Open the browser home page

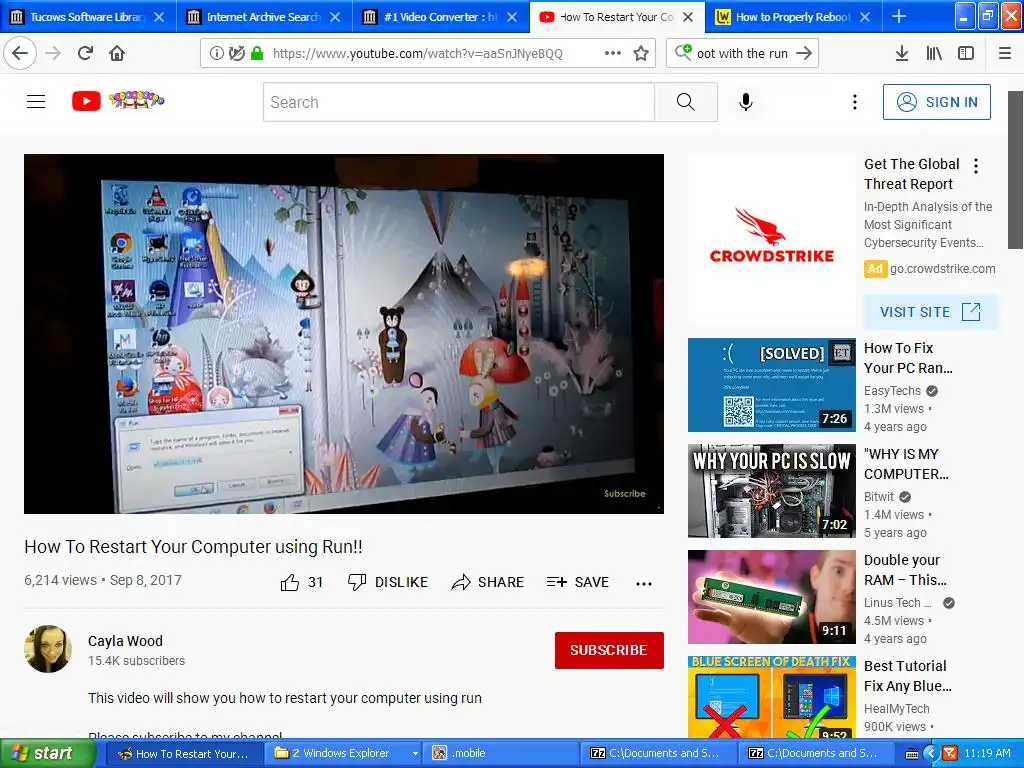click(x=117, y=53)
